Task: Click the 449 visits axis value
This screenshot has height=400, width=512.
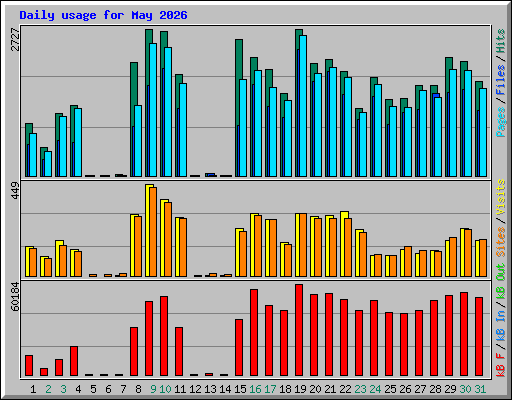Action: tap(16, 190)
